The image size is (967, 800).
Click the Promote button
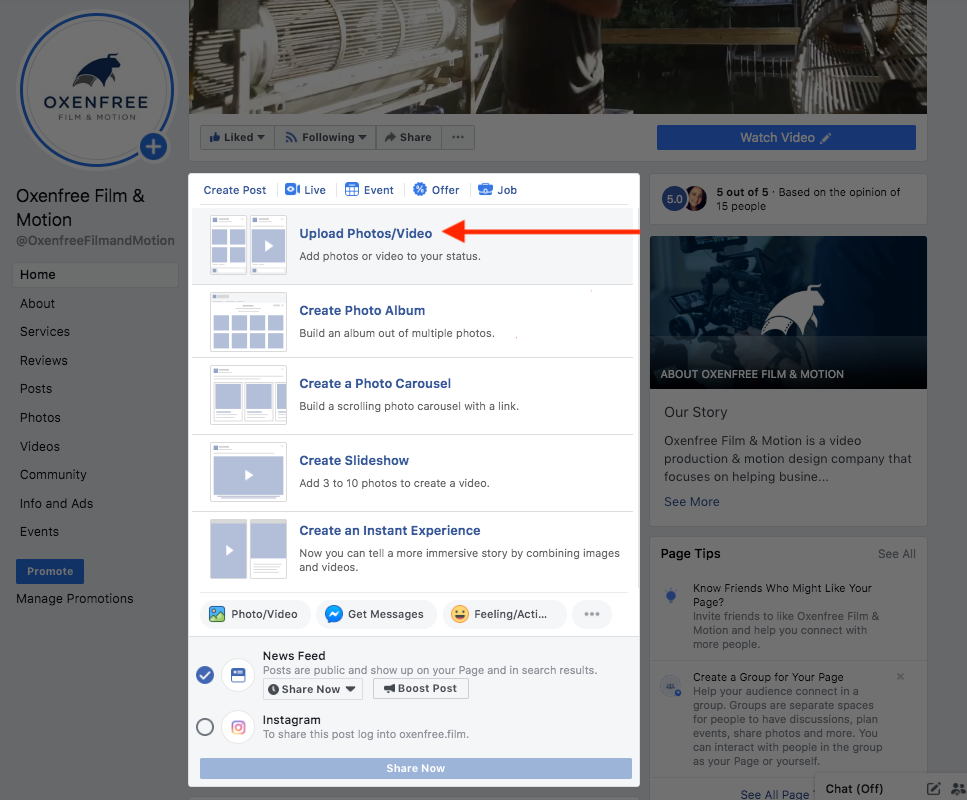50,571
